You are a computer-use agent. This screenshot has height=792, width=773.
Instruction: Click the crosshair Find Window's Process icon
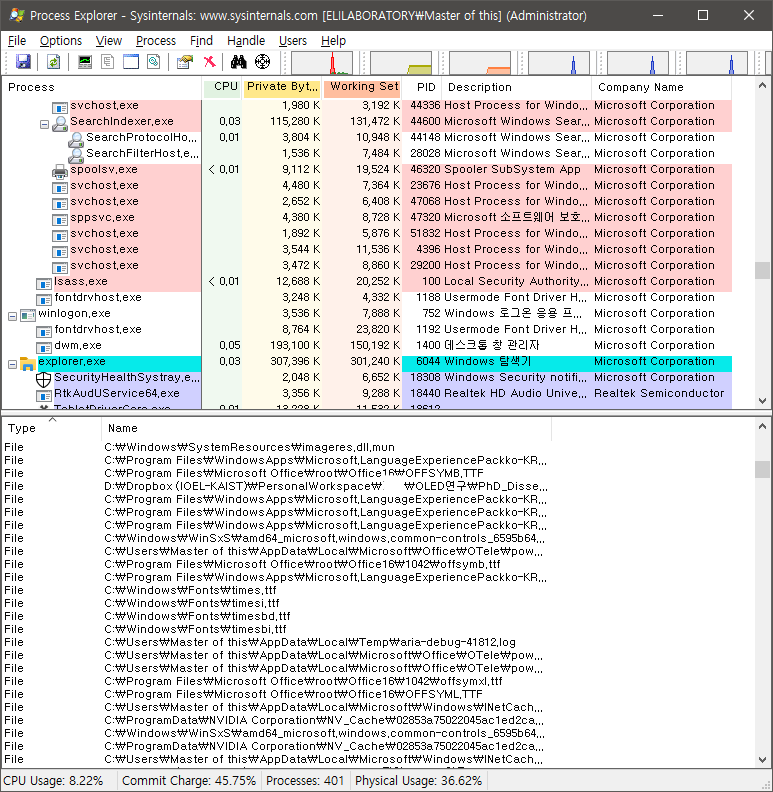click(x=262, y=62)
